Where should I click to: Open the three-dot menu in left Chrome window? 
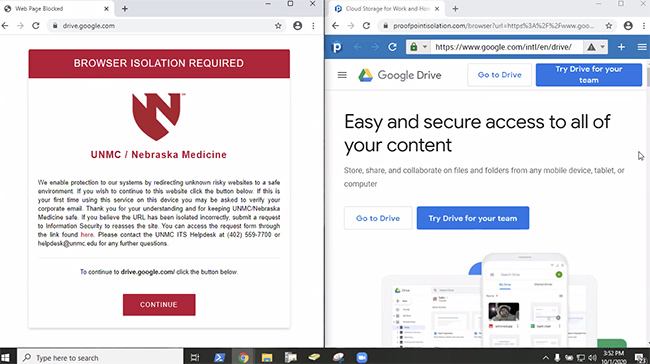pyautogui.click(x=313, y=26)
